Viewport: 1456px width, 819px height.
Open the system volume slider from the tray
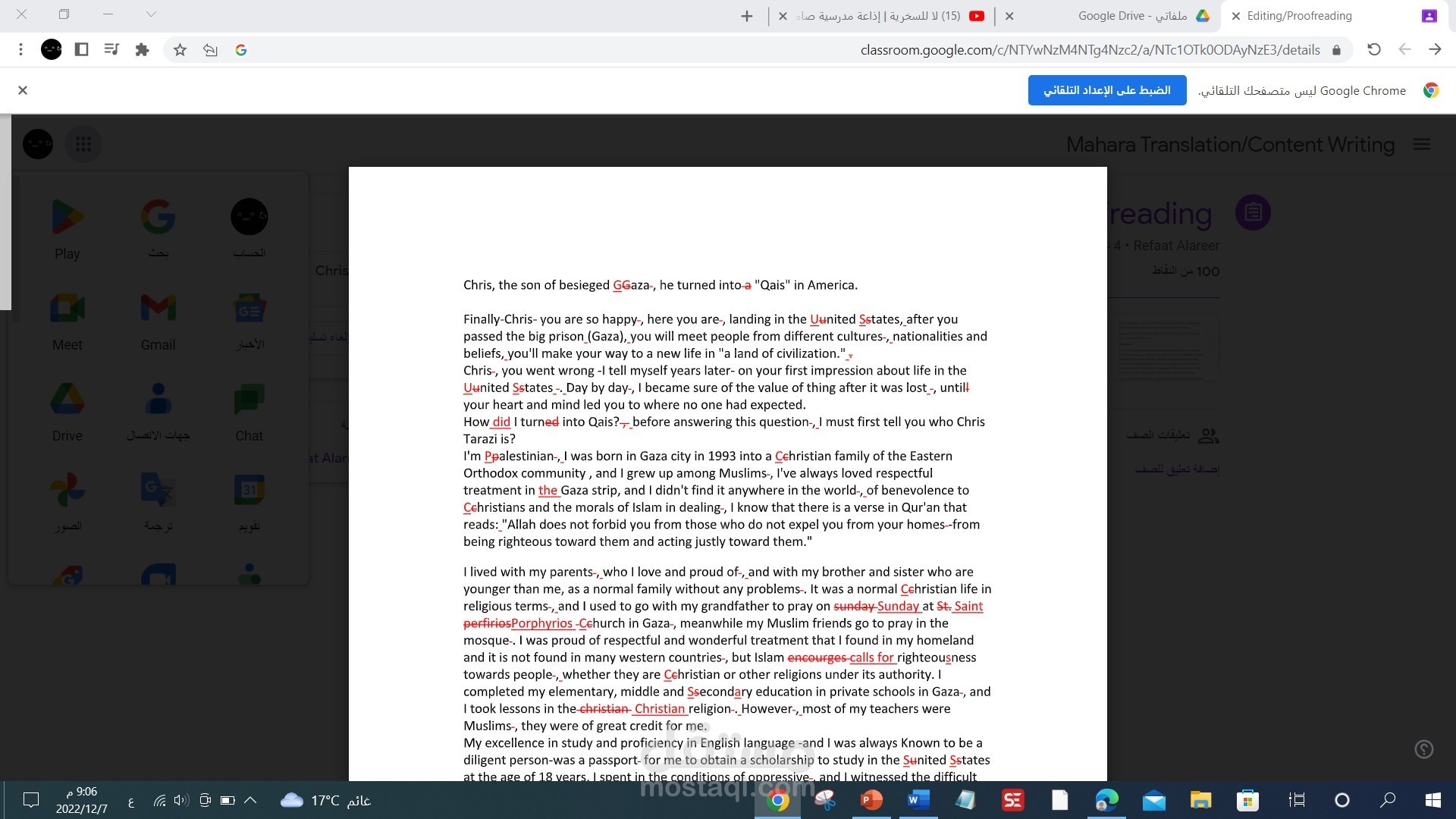click(180, 800)
